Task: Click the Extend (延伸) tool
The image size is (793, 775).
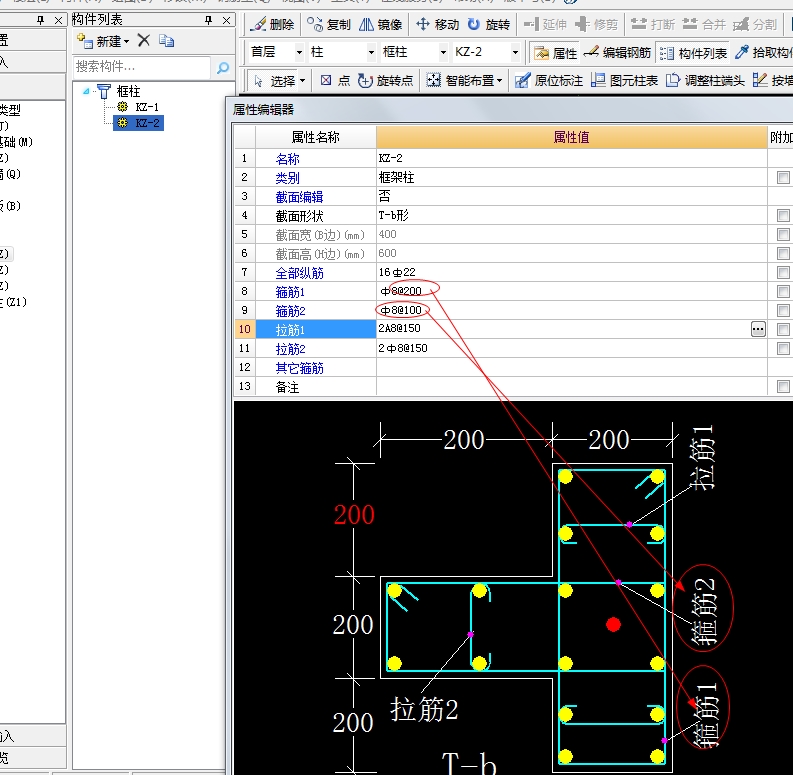Action: pyautogui.click(x=545, y=24)
